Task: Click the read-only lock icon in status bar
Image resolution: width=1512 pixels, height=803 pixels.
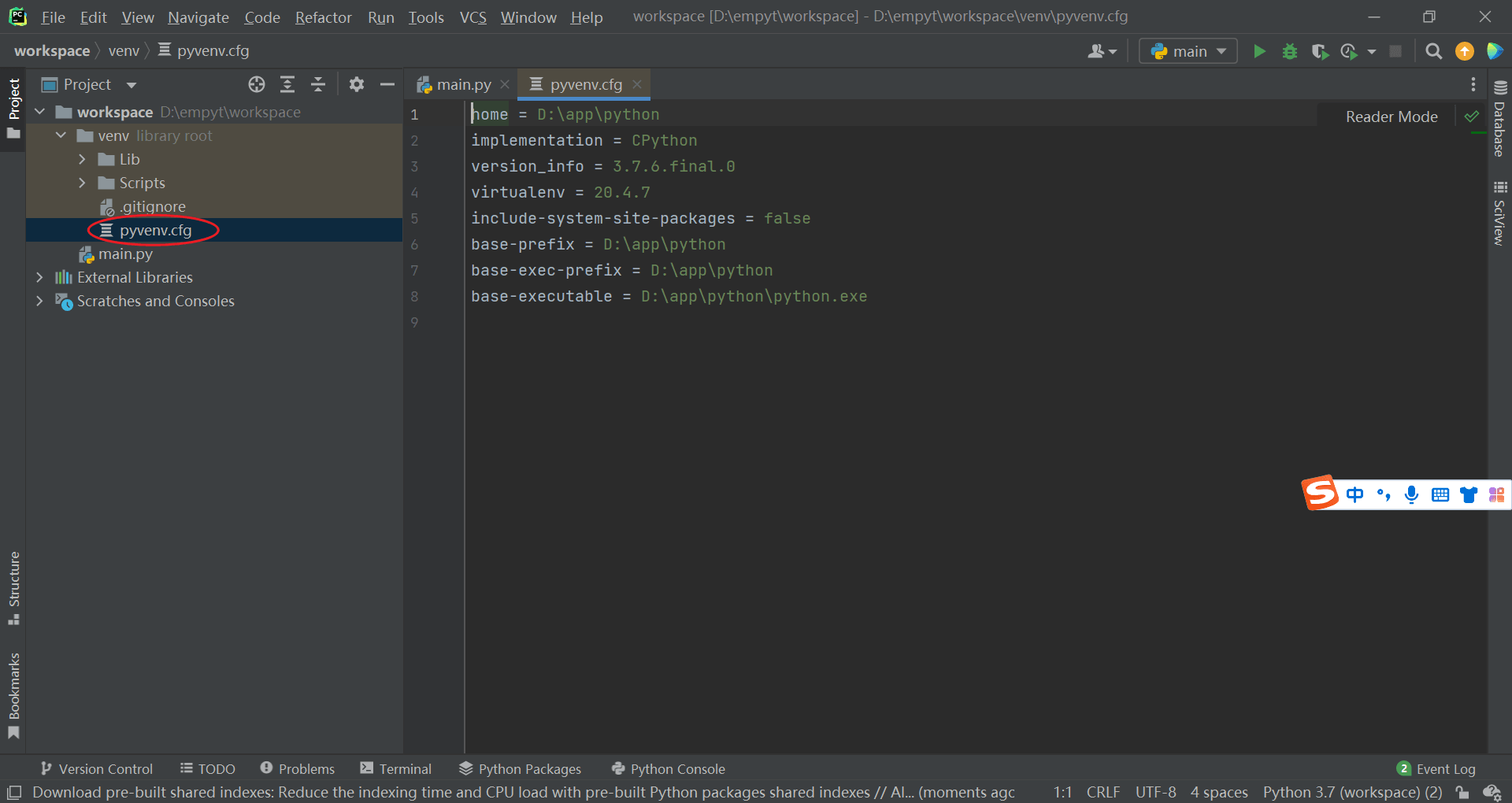Action: click(1462, 792)
